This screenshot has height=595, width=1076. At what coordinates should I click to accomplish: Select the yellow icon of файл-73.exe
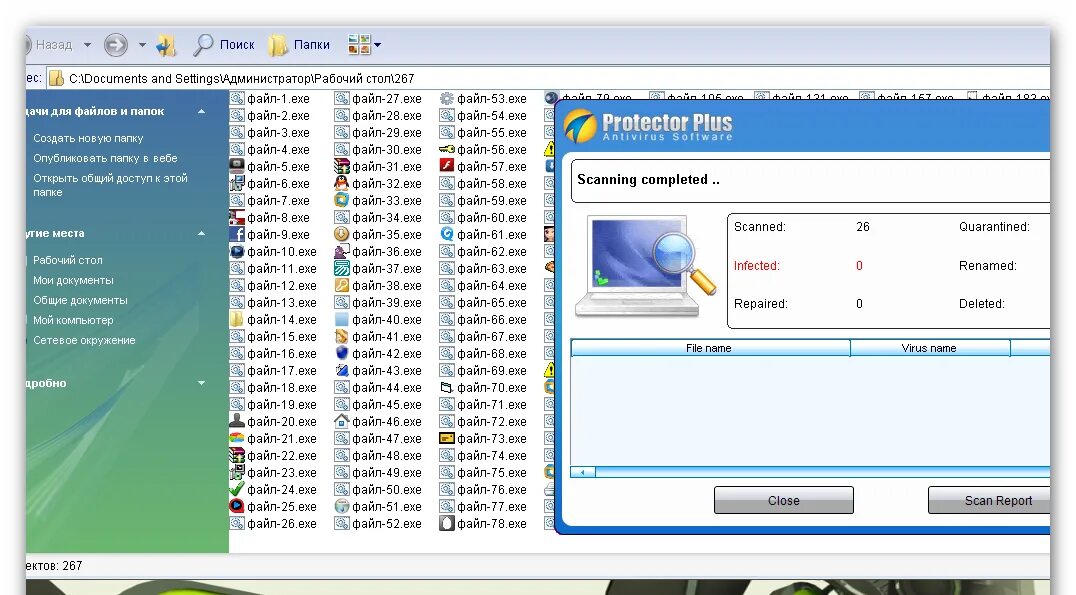click(447, 438)
